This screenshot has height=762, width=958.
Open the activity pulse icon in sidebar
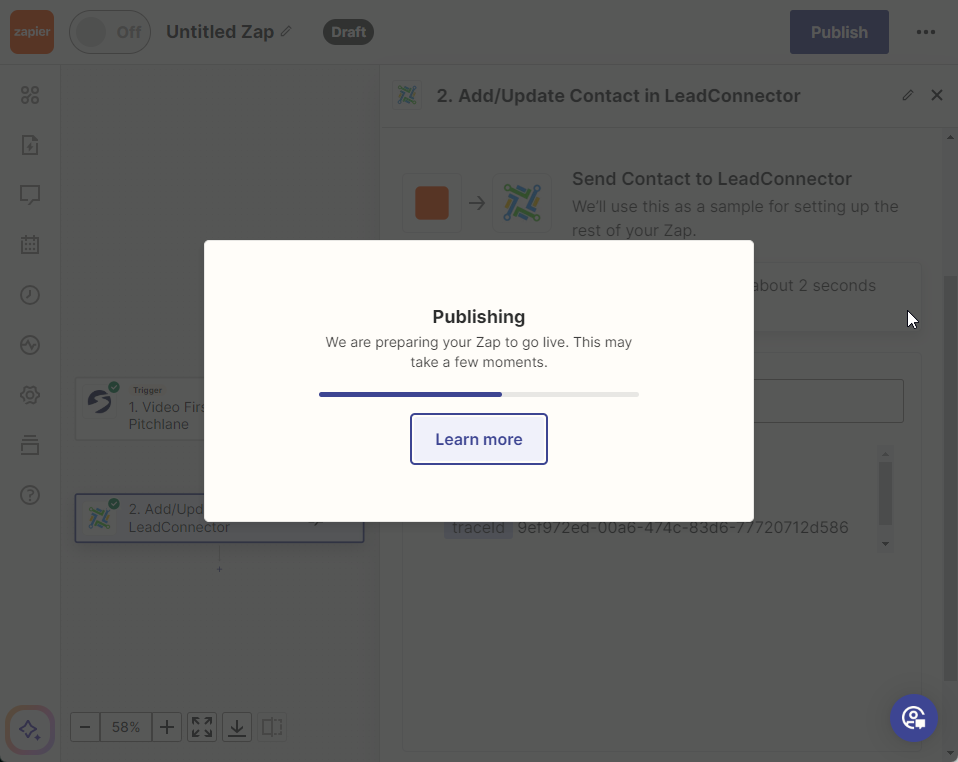[x=30, y=345]
